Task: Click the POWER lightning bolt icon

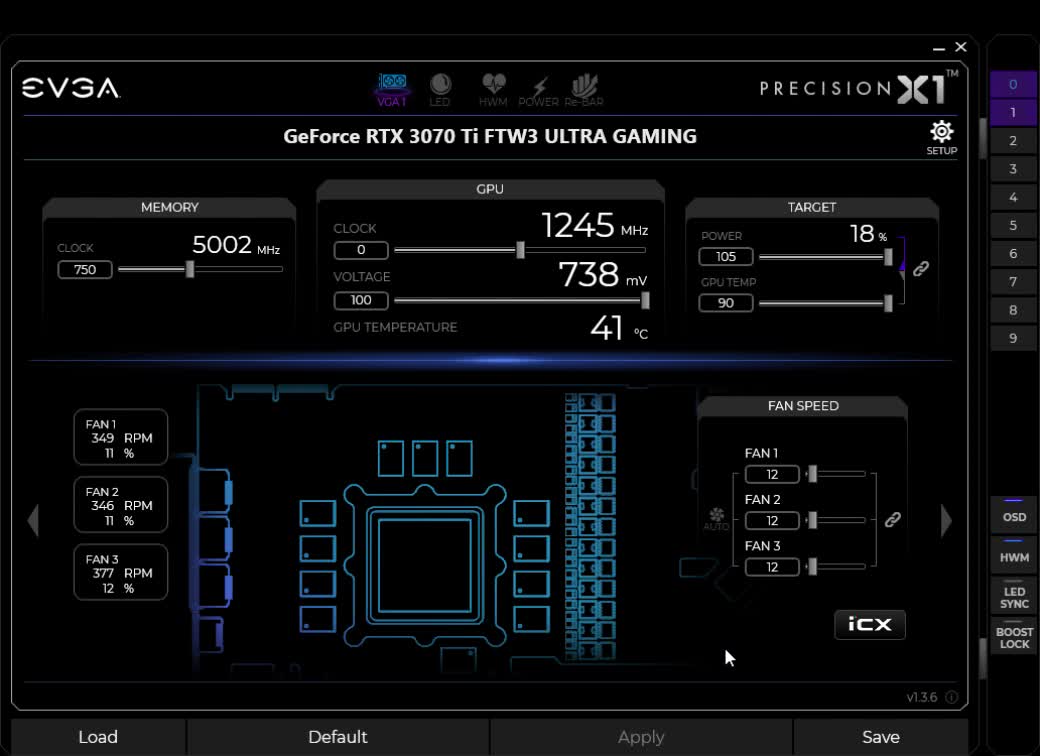Action: pyautogui.click(x=540, y=85)
